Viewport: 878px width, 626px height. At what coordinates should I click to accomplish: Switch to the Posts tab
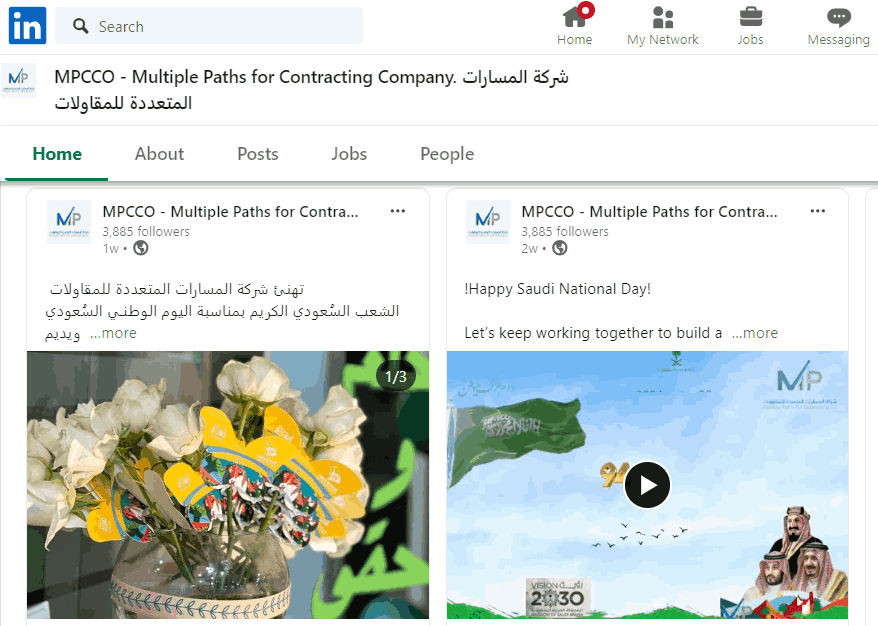click(258, 154)
